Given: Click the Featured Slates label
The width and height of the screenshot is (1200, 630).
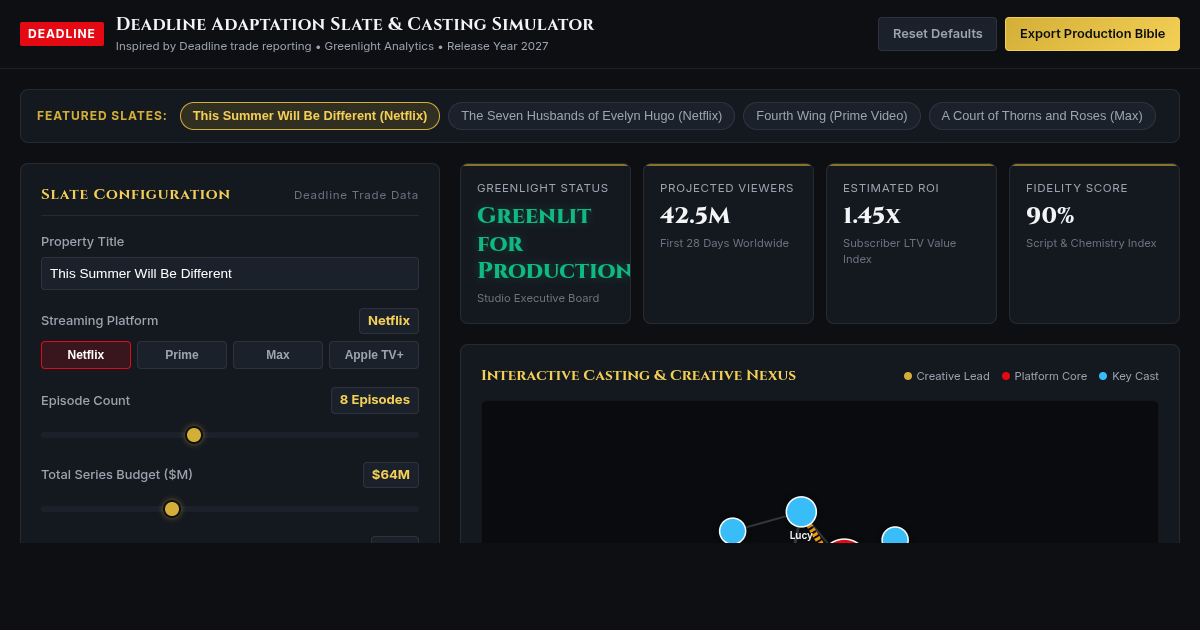Looking at the screenshot, I should (102, 116).
